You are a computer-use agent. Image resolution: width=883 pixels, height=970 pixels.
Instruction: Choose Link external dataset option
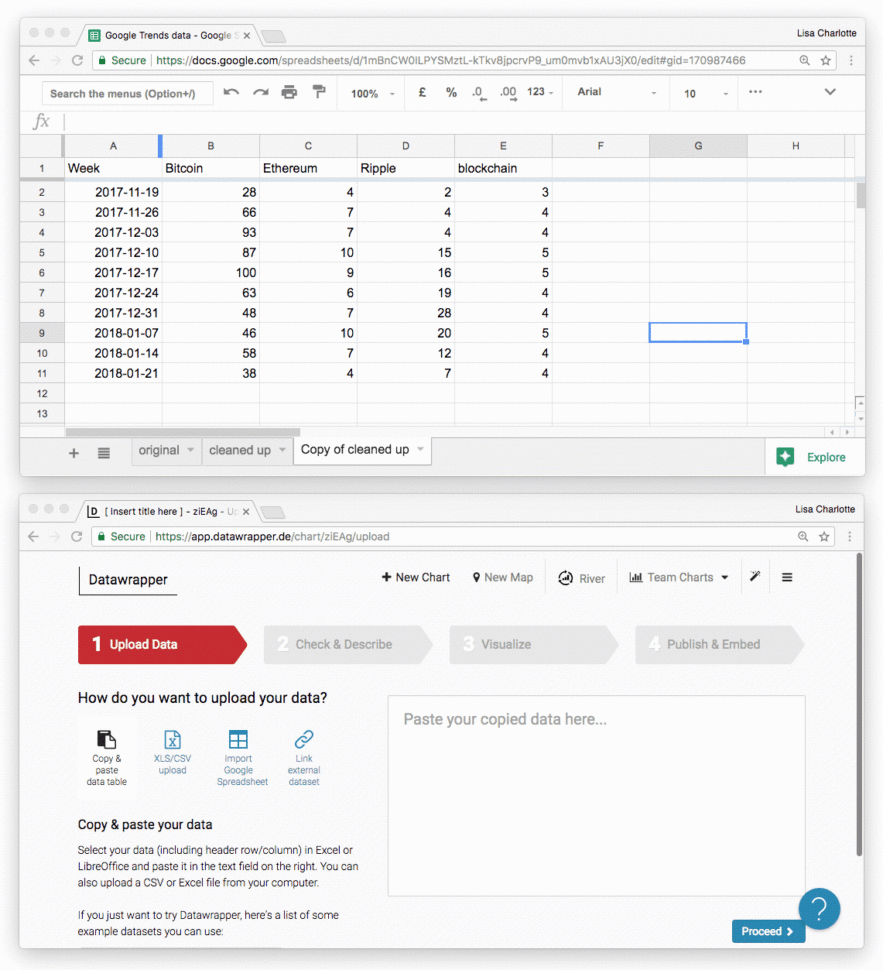point(303,755)
